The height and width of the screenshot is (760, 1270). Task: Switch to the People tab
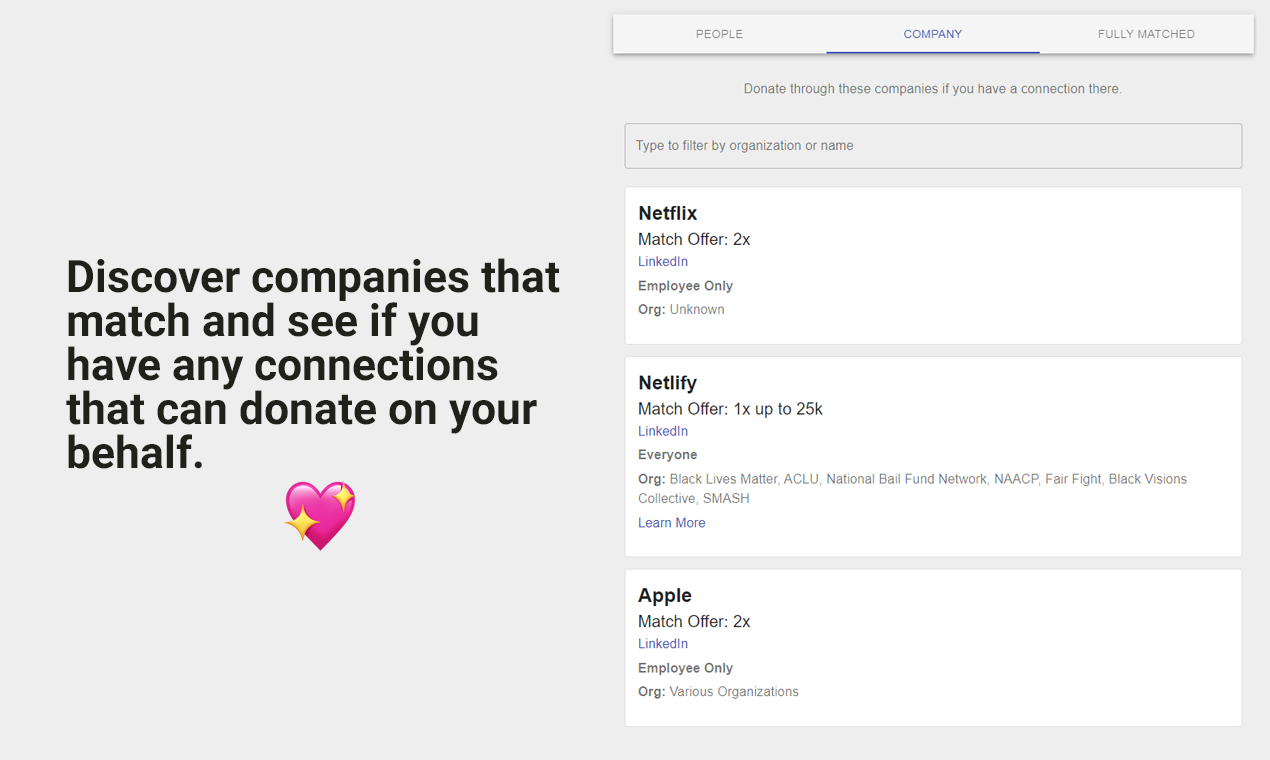click(x=719, y=34)
